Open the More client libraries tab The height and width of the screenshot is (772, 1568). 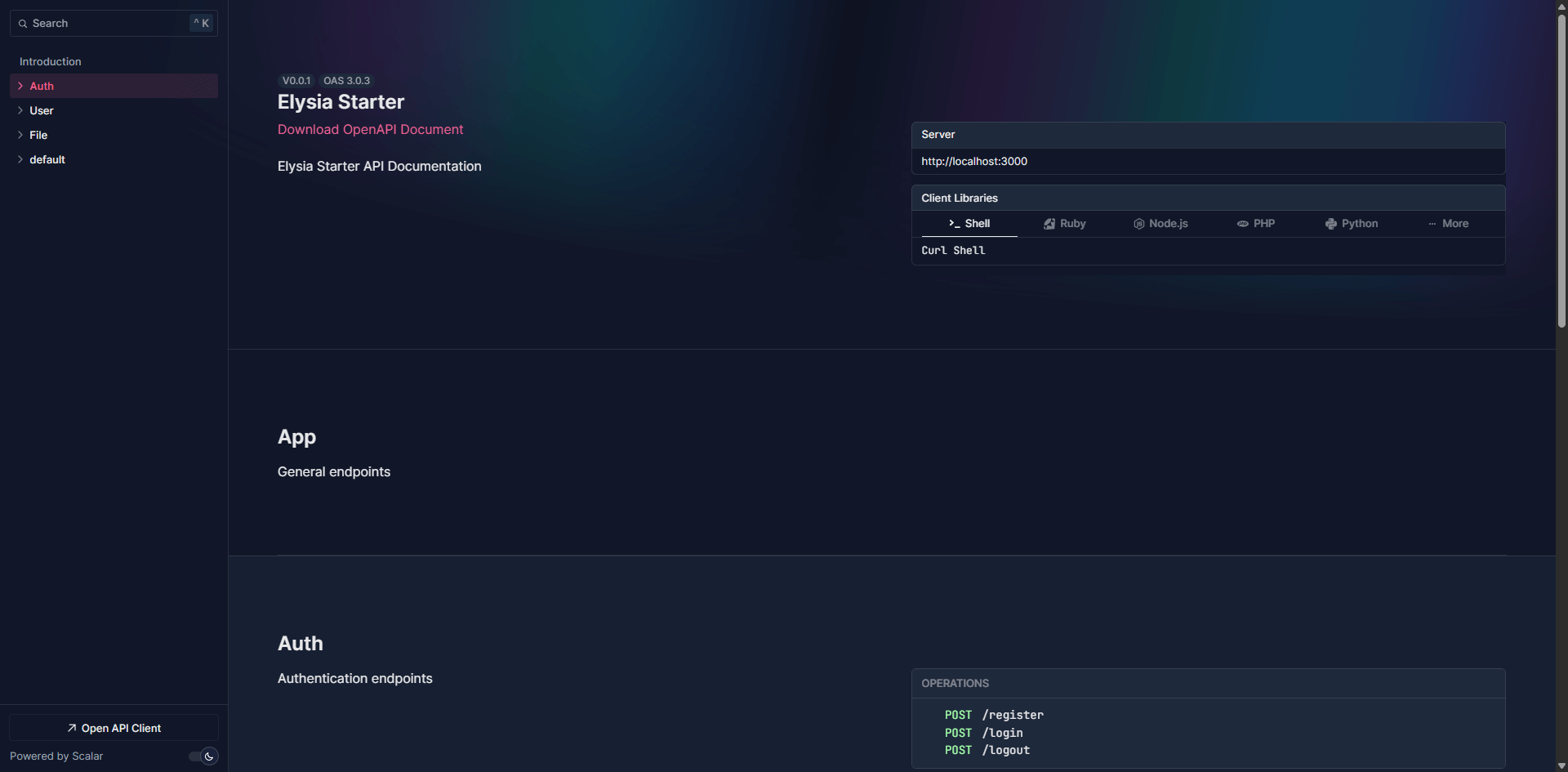(1448, 224)
